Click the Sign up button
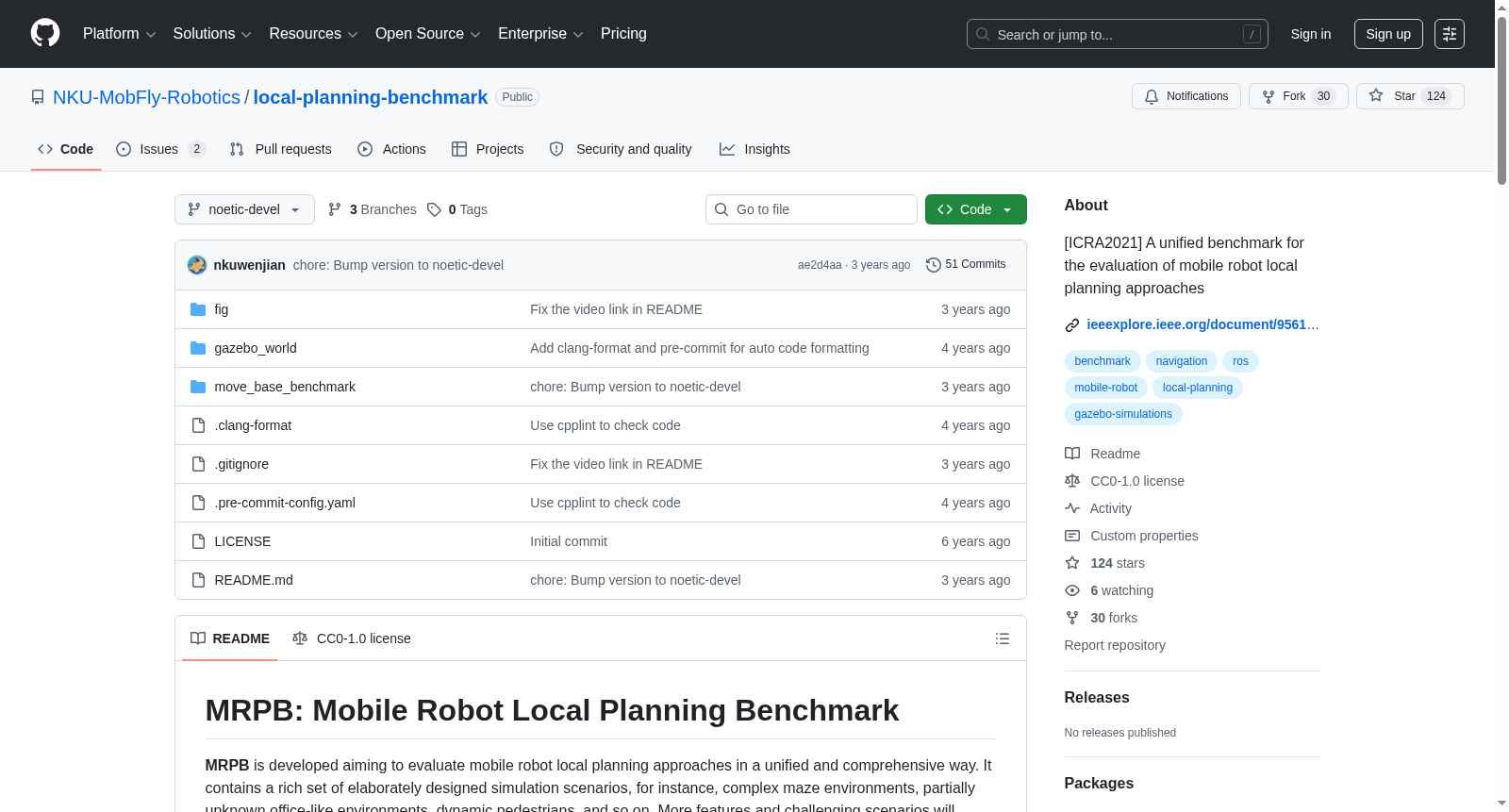The height and width of the screenshot is (812, 1509). click(x=1388, y=34)
